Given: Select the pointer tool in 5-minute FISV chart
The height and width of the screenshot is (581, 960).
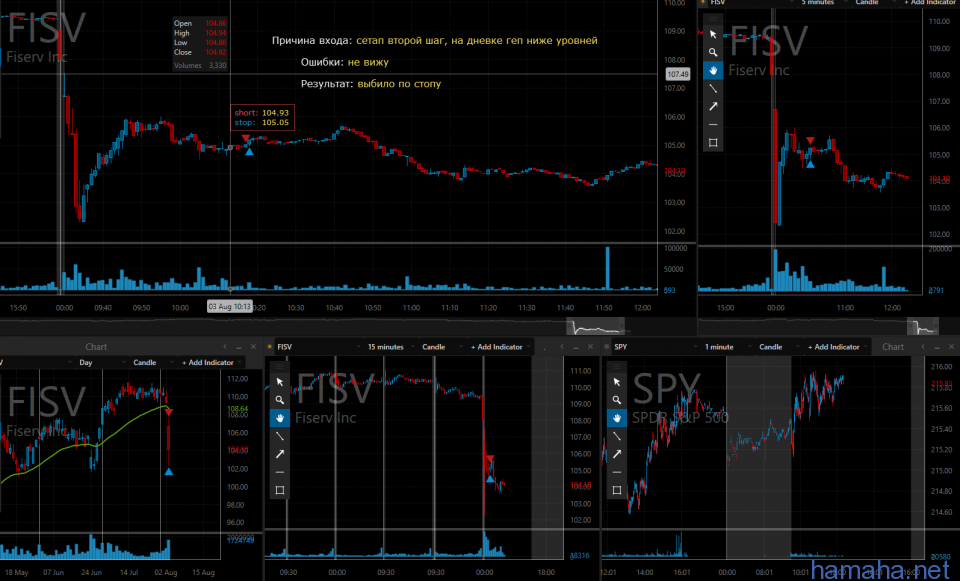Looking at the screenshot, I should [x=713, y=34].
